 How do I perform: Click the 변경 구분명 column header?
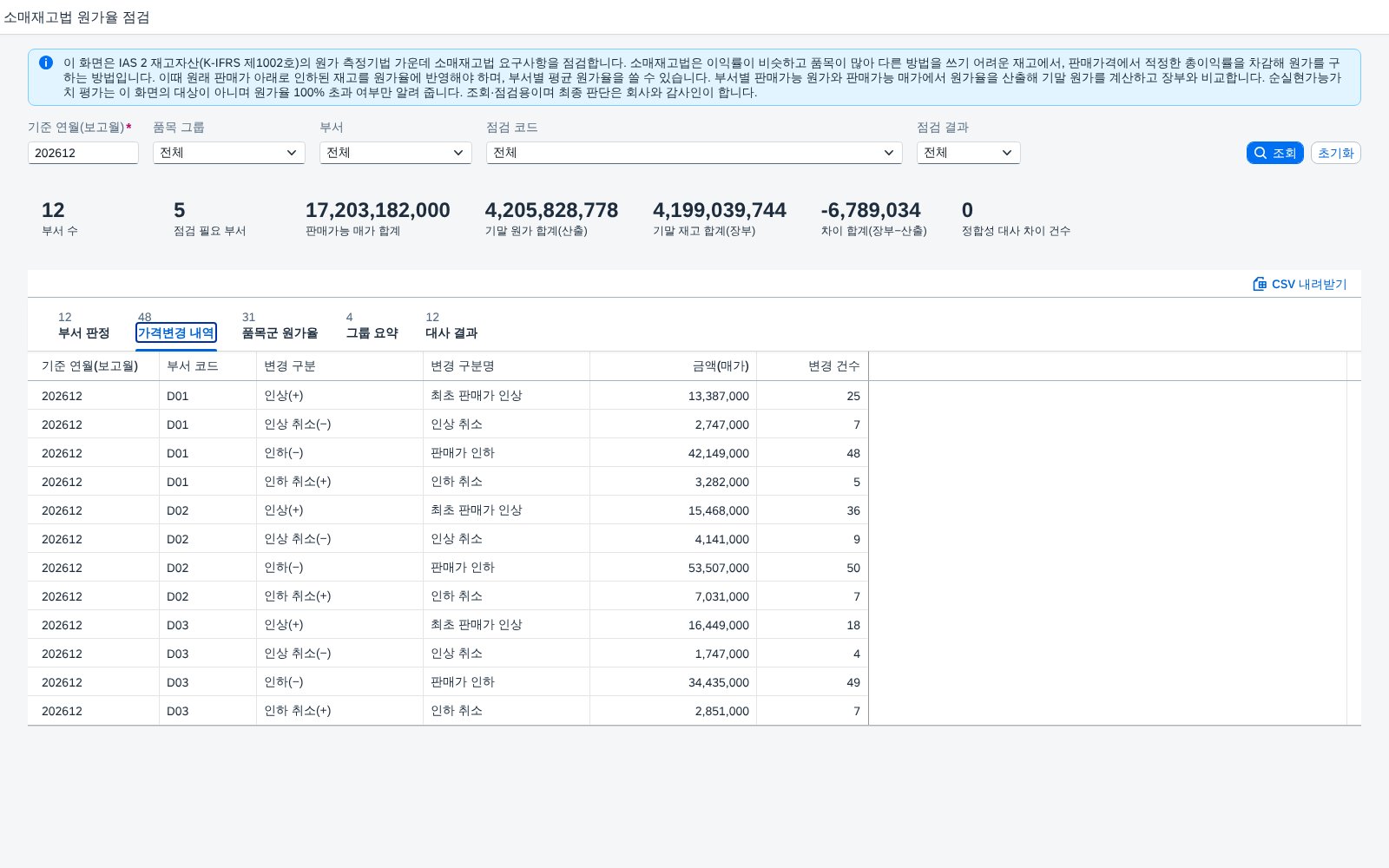pos(507,366)
